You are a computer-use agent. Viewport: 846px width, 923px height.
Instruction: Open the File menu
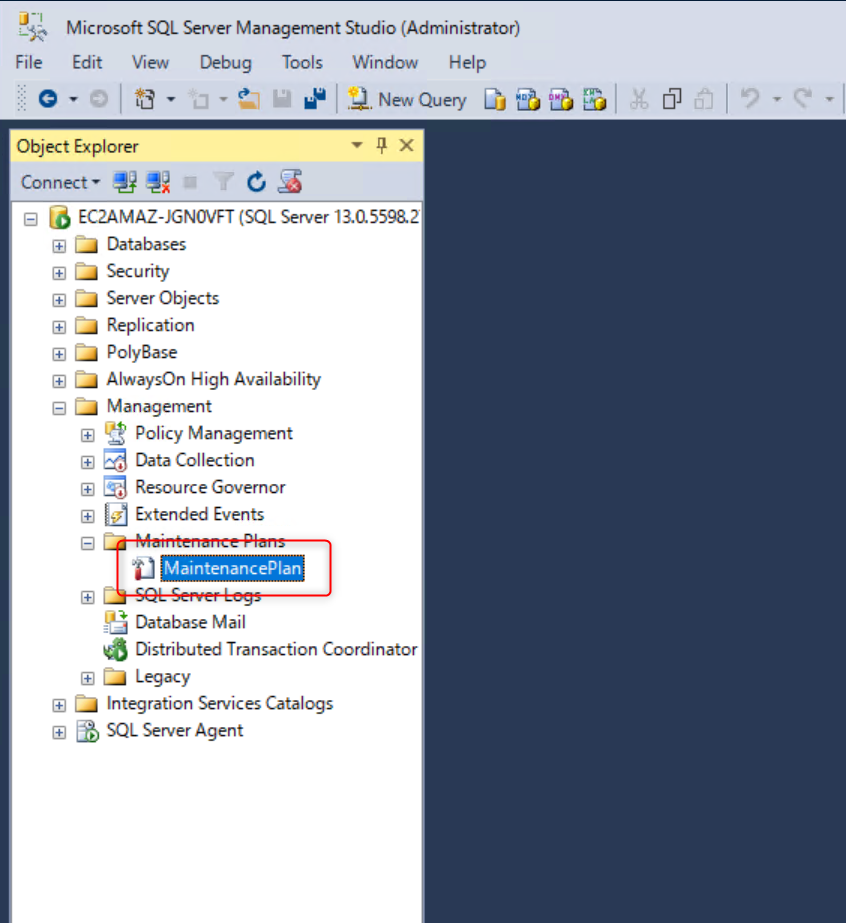coord(29,62)
